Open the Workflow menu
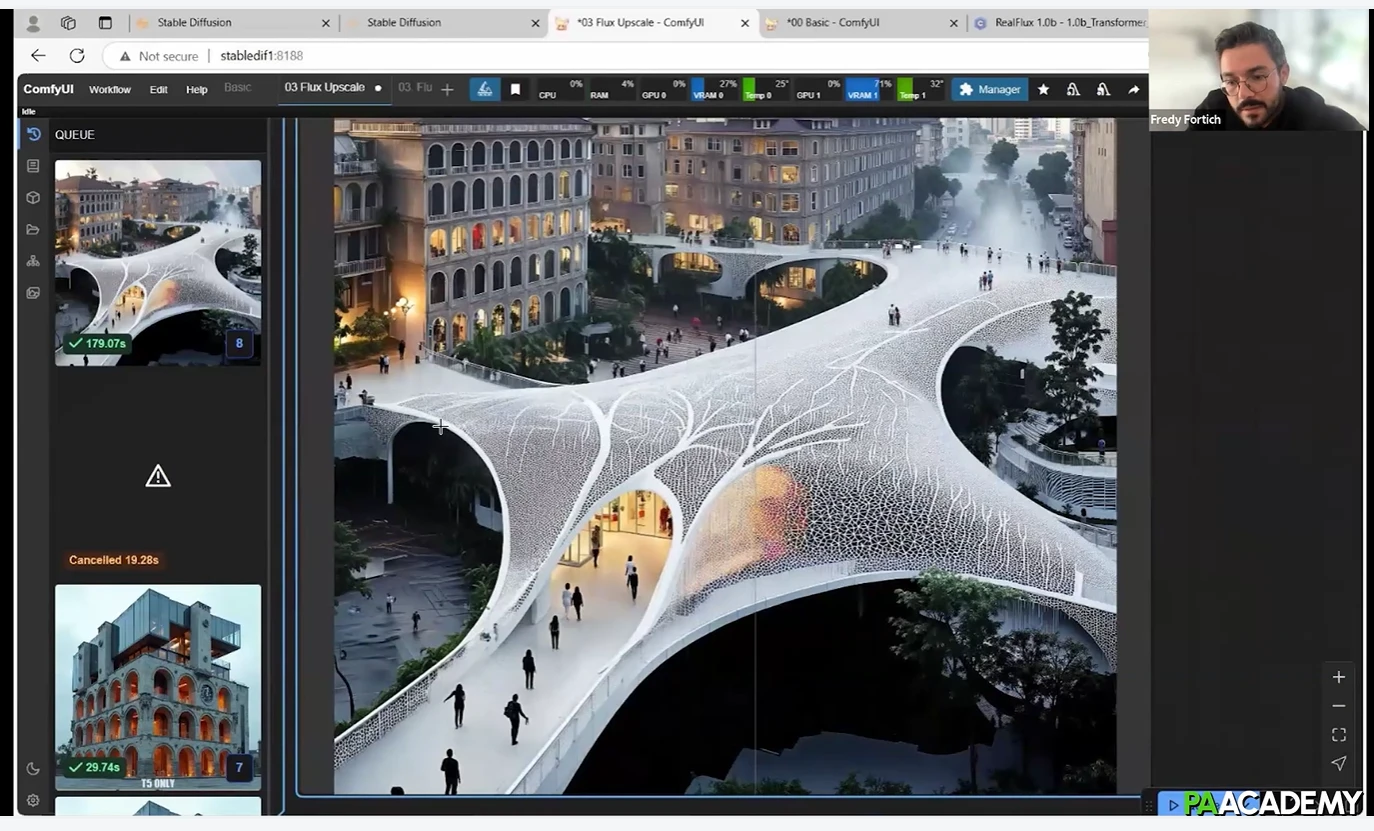 pos(109,89)
